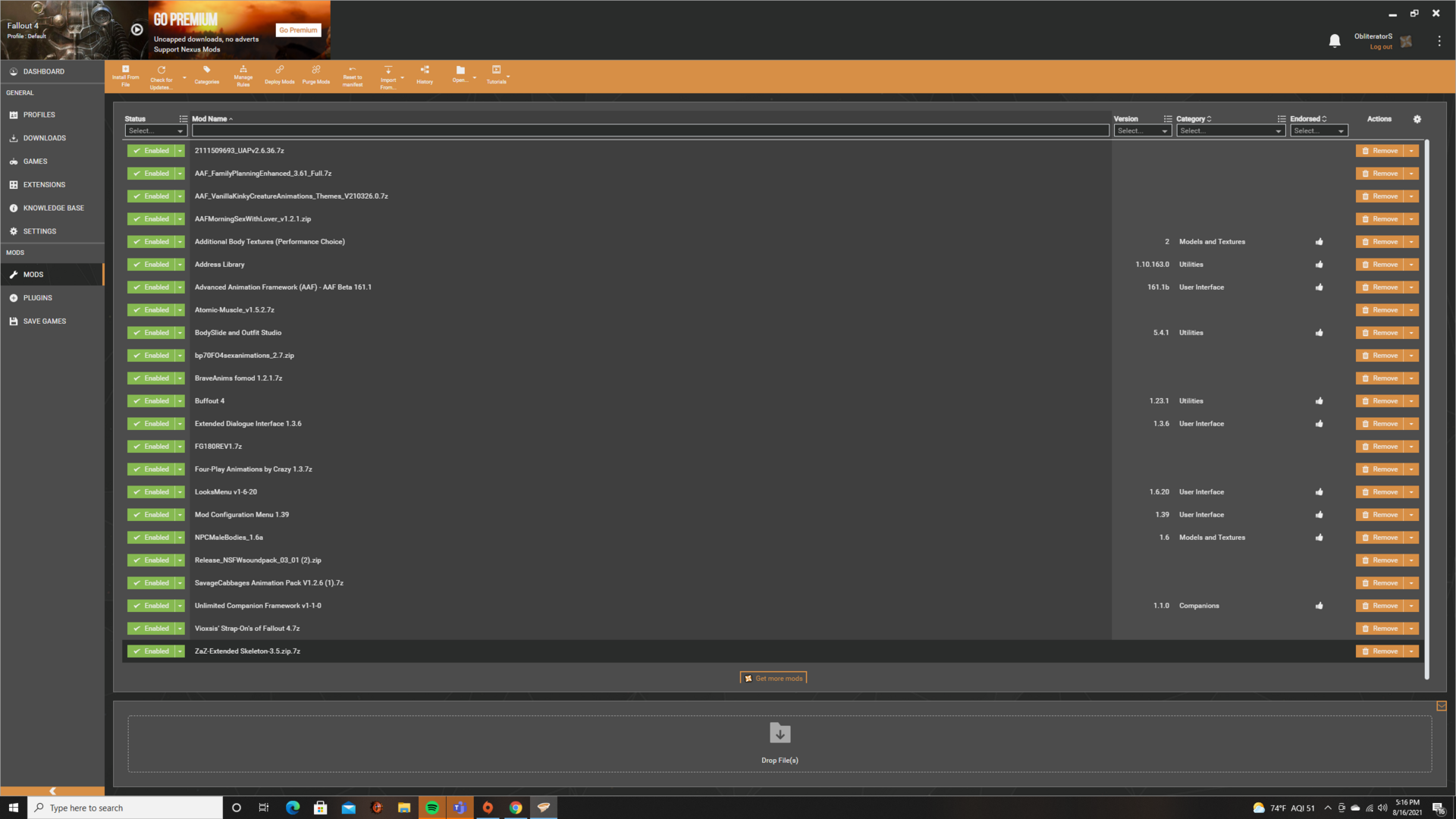This screenshot has width=1456, height=819.
Task: Toggle drop zone panel visibility icon
Action: click(x=1441, y=706)
